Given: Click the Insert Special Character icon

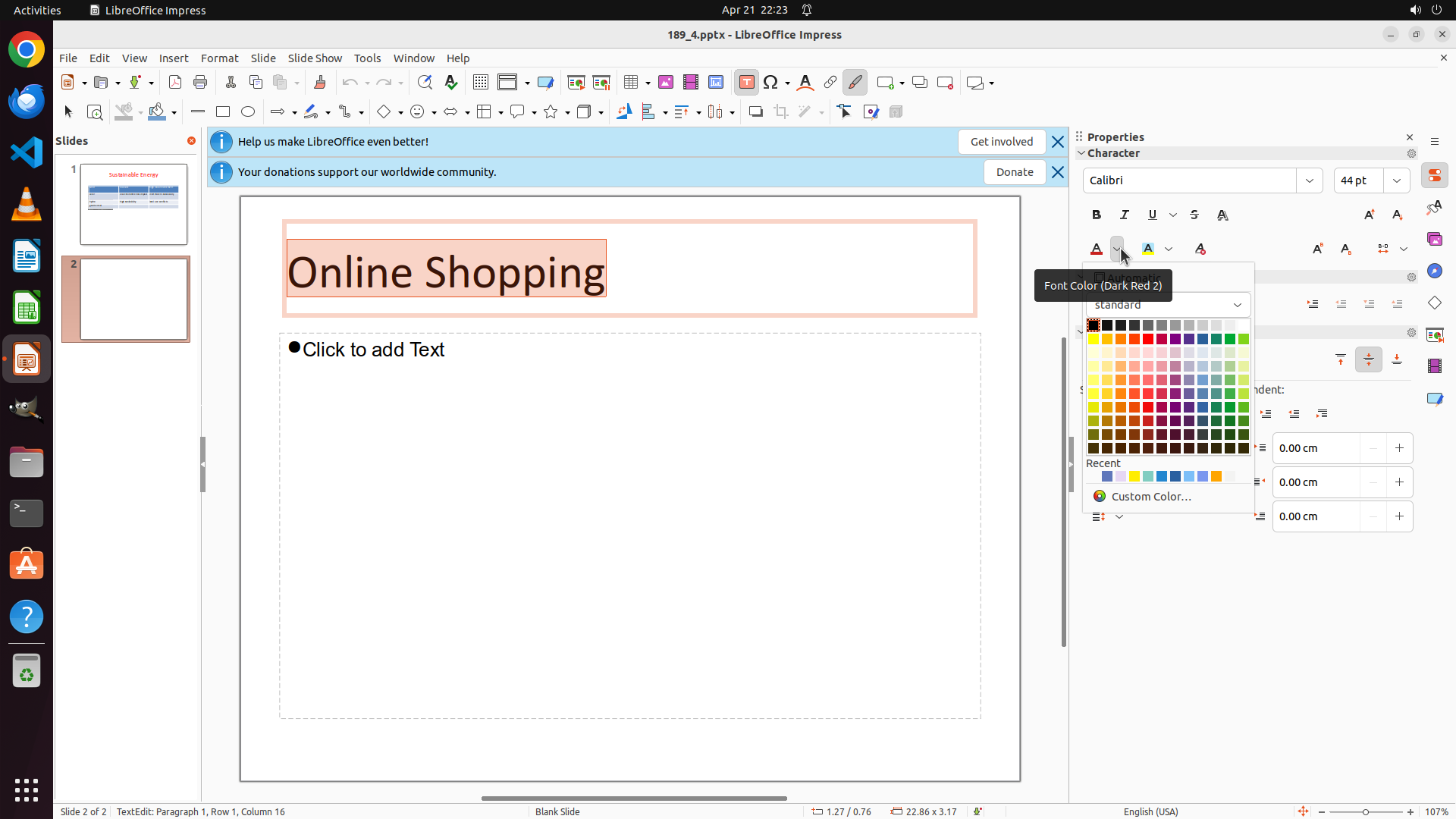Looking at the screenshot, I should point(771,83).
